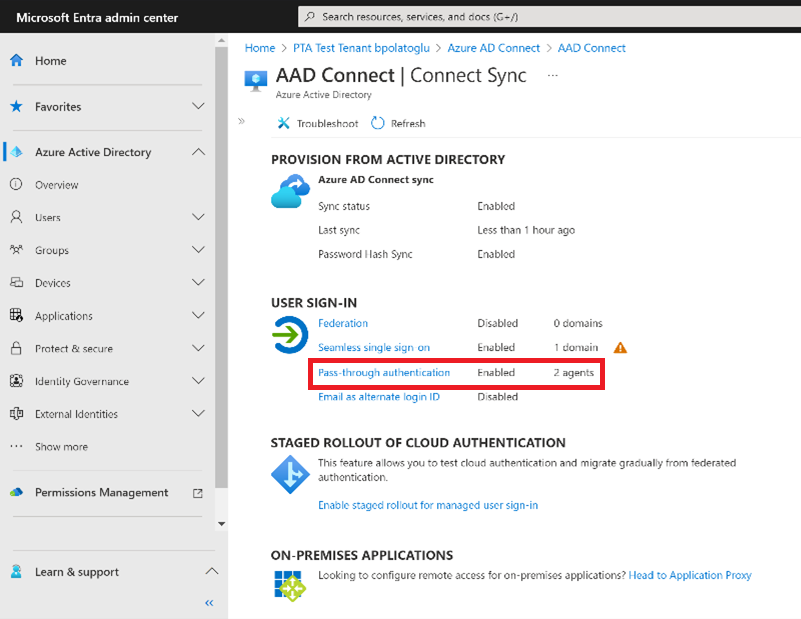801x619 pixels.
Task: Collapse the Azure Active Directory section
Action: (198, 152)
